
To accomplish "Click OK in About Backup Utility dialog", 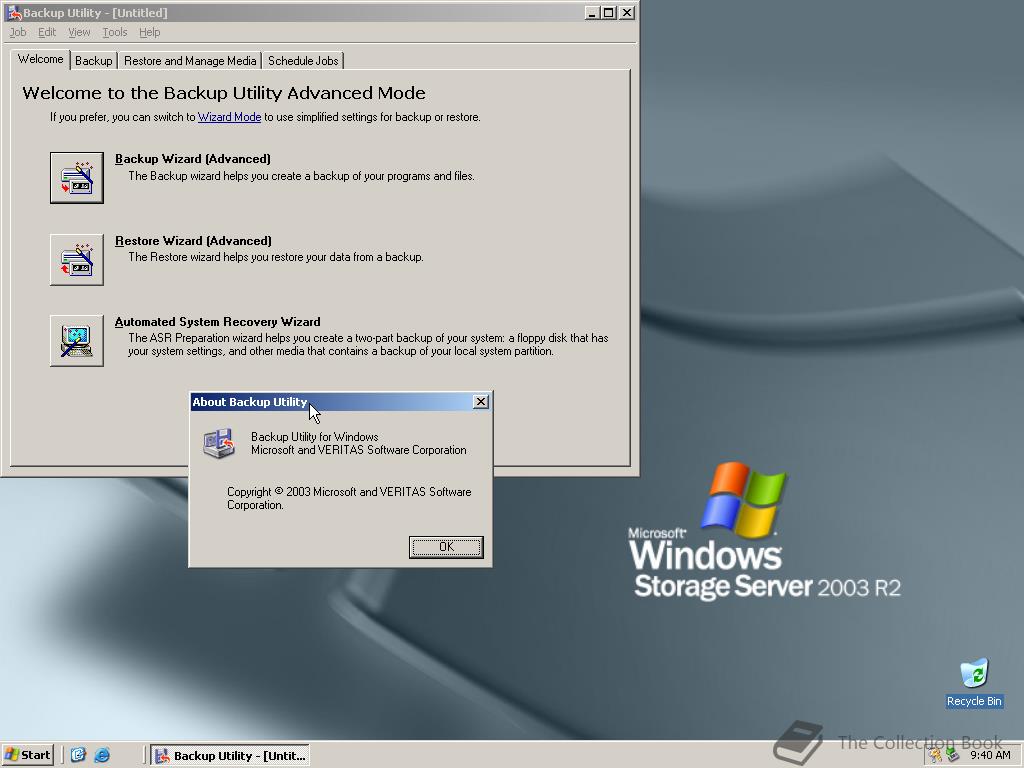I will tap(446, 547).
